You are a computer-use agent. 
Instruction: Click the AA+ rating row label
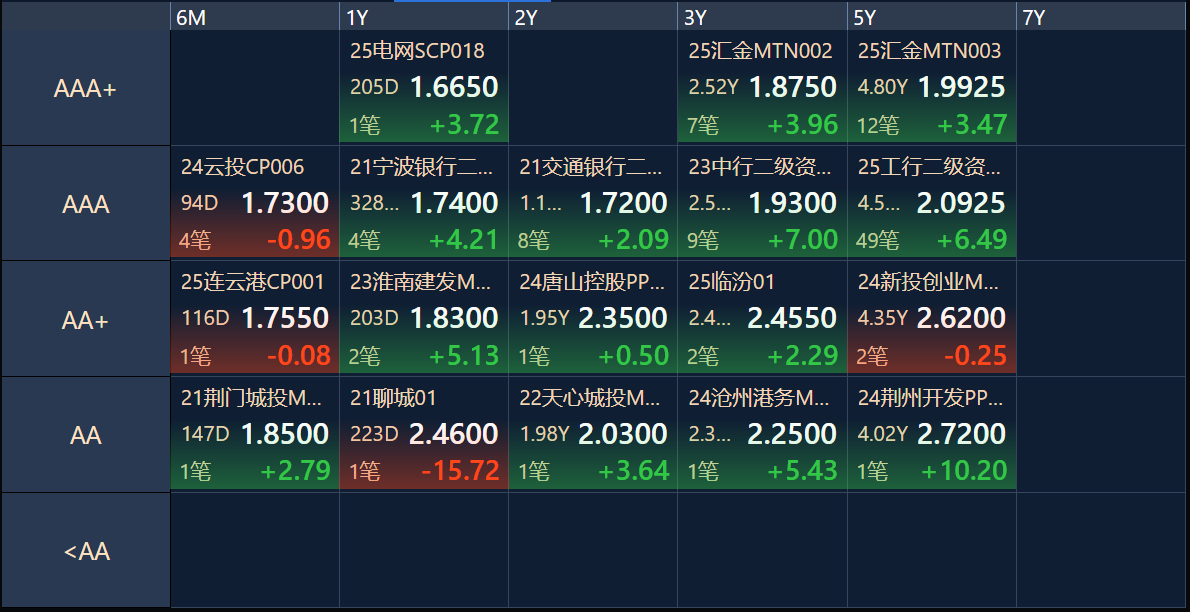click(85, 320)
